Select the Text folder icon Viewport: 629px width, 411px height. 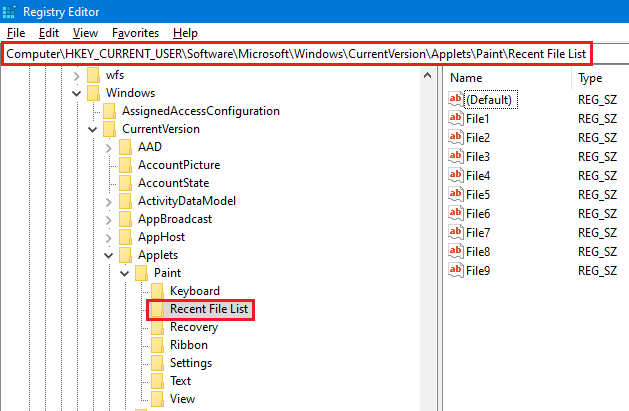click(158, 381)
